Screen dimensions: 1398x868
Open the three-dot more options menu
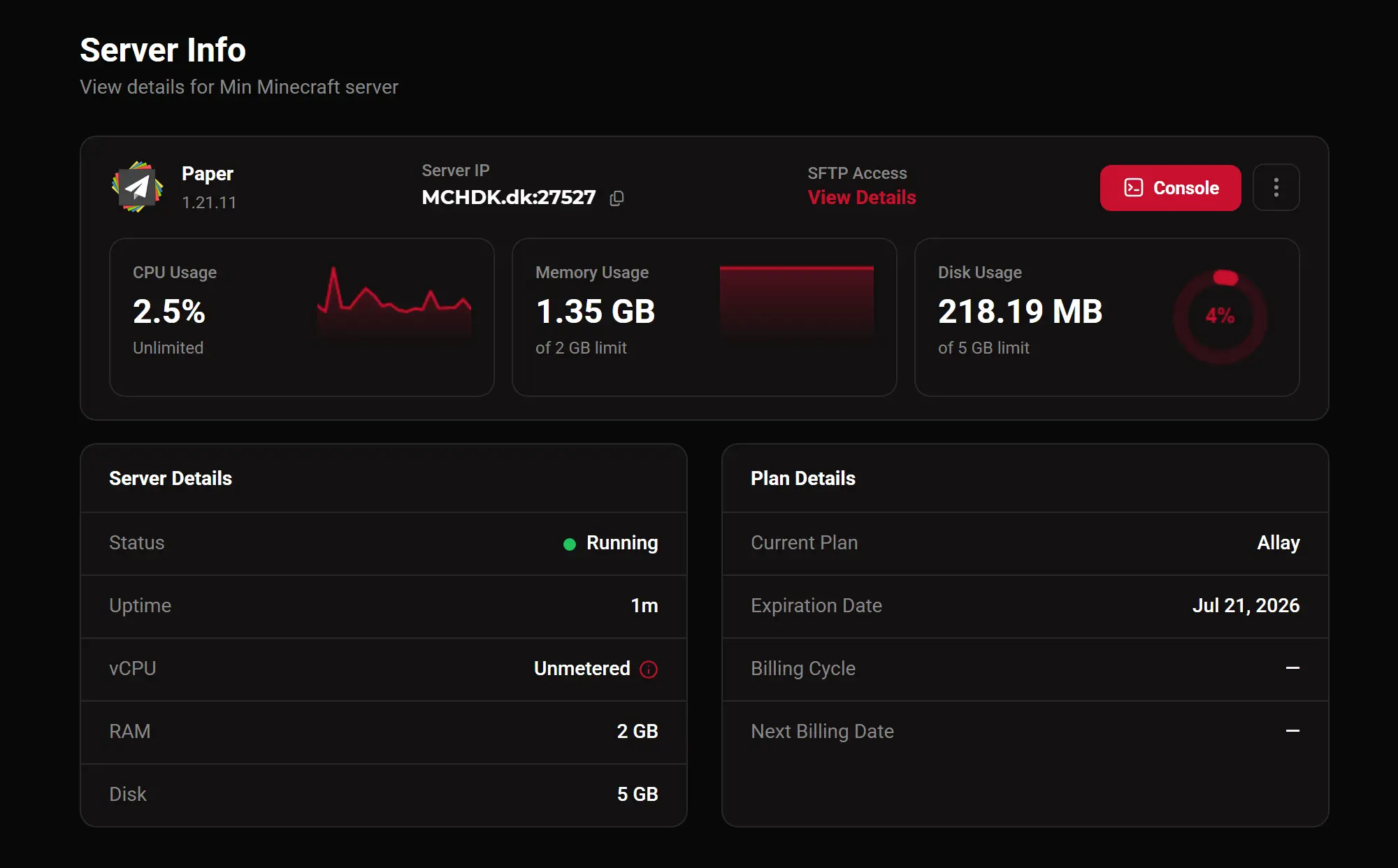tap(1276, 187)
